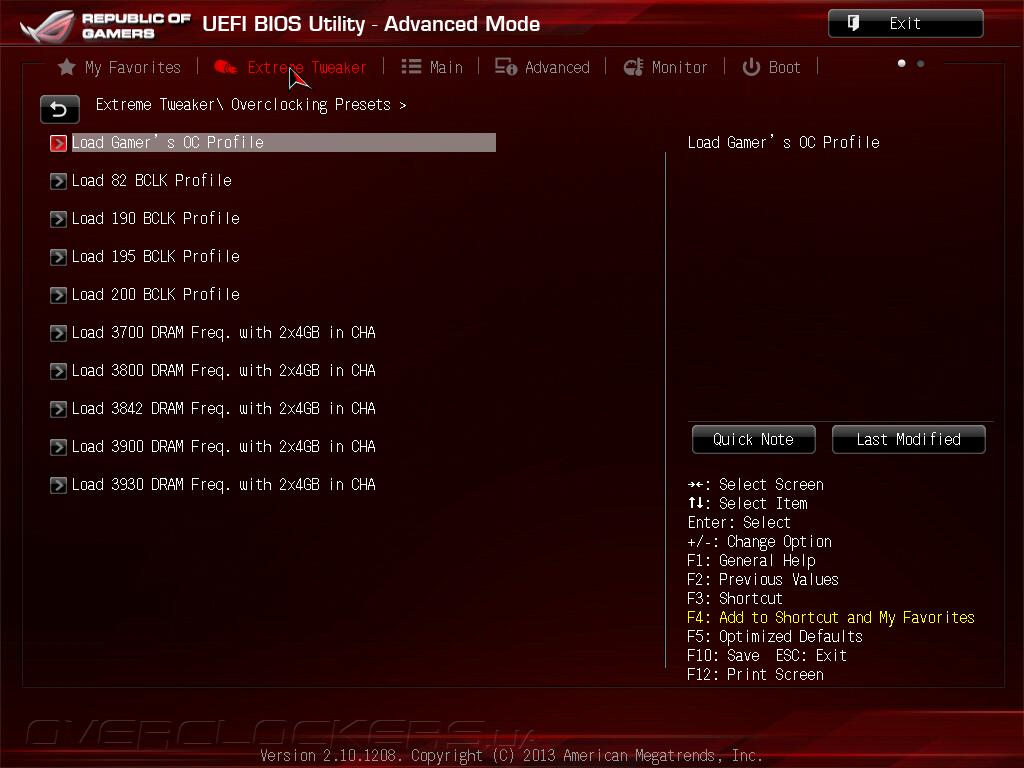Click arrow icon for Load 3842 DRAM Freq.

pos(58,409)
